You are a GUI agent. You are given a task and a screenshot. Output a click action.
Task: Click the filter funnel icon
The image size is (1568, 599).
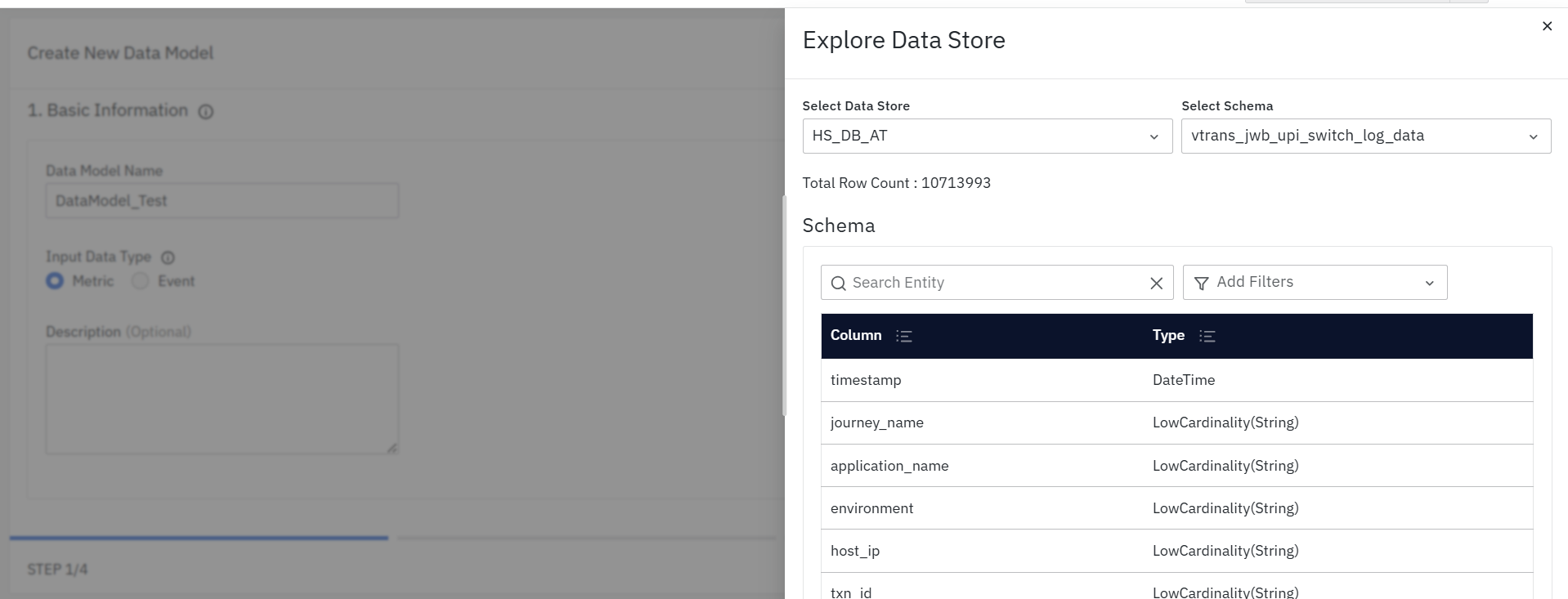coord(1201,283)
